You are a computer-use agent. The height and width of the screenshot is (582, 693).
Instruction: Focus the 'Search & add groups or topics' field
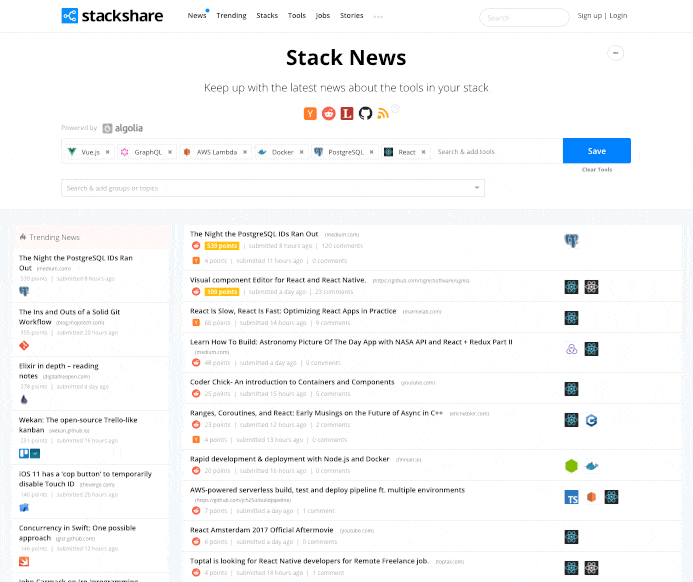click(x=273, y=188)
